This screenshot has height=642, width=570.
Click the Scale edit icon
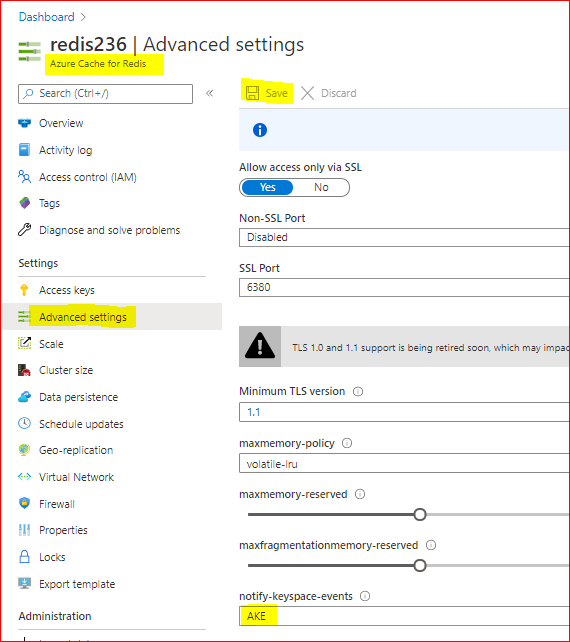tap(25, 343)
